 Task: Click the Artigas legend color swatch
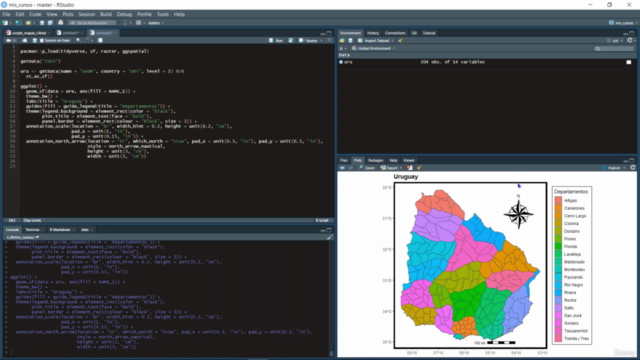pyautogui.click(x=558, y=200)
